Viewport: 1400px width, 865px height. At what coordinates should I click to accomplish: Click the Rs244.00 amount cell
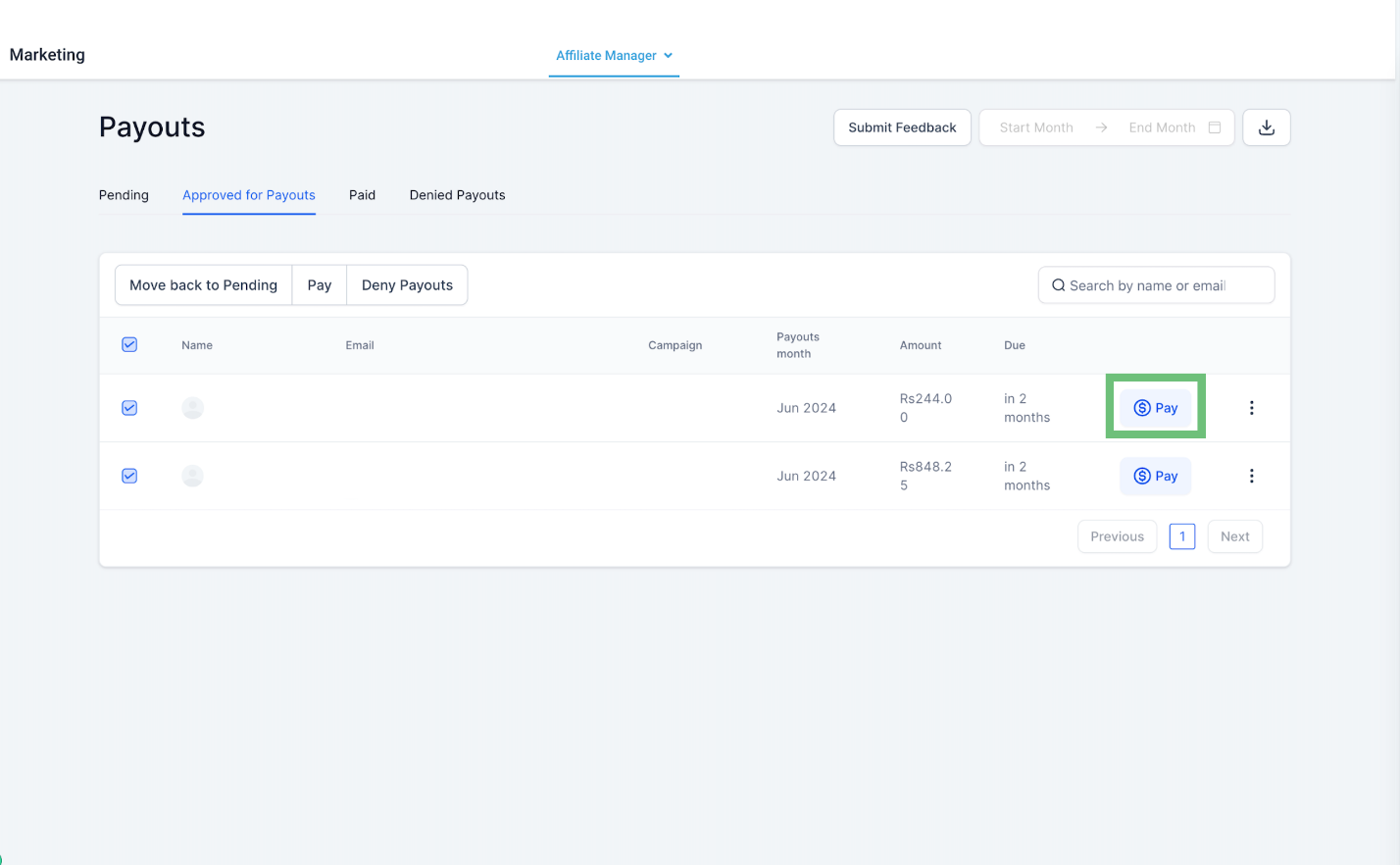coord(925,408)
